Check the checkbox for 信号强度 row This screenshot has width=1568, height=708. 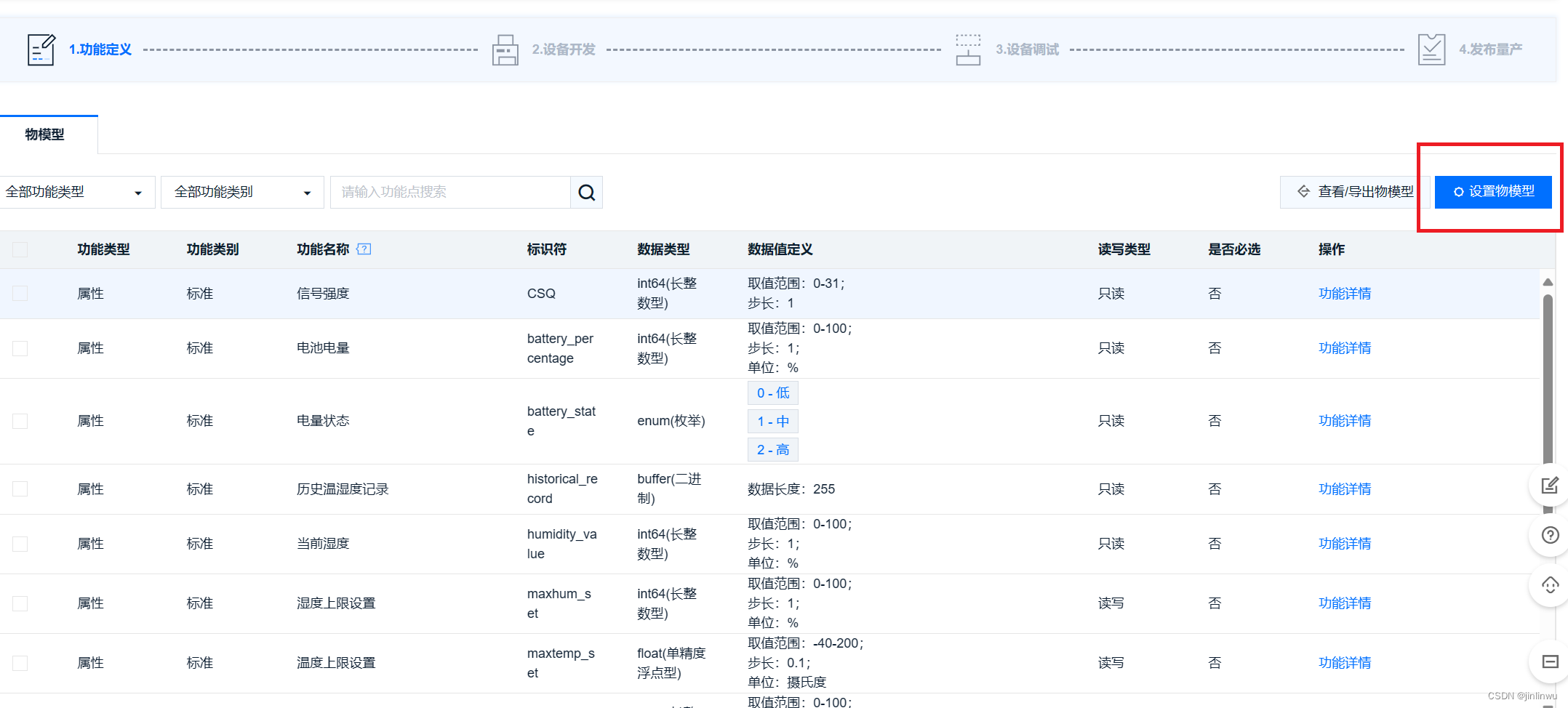[x=20, y=293]
